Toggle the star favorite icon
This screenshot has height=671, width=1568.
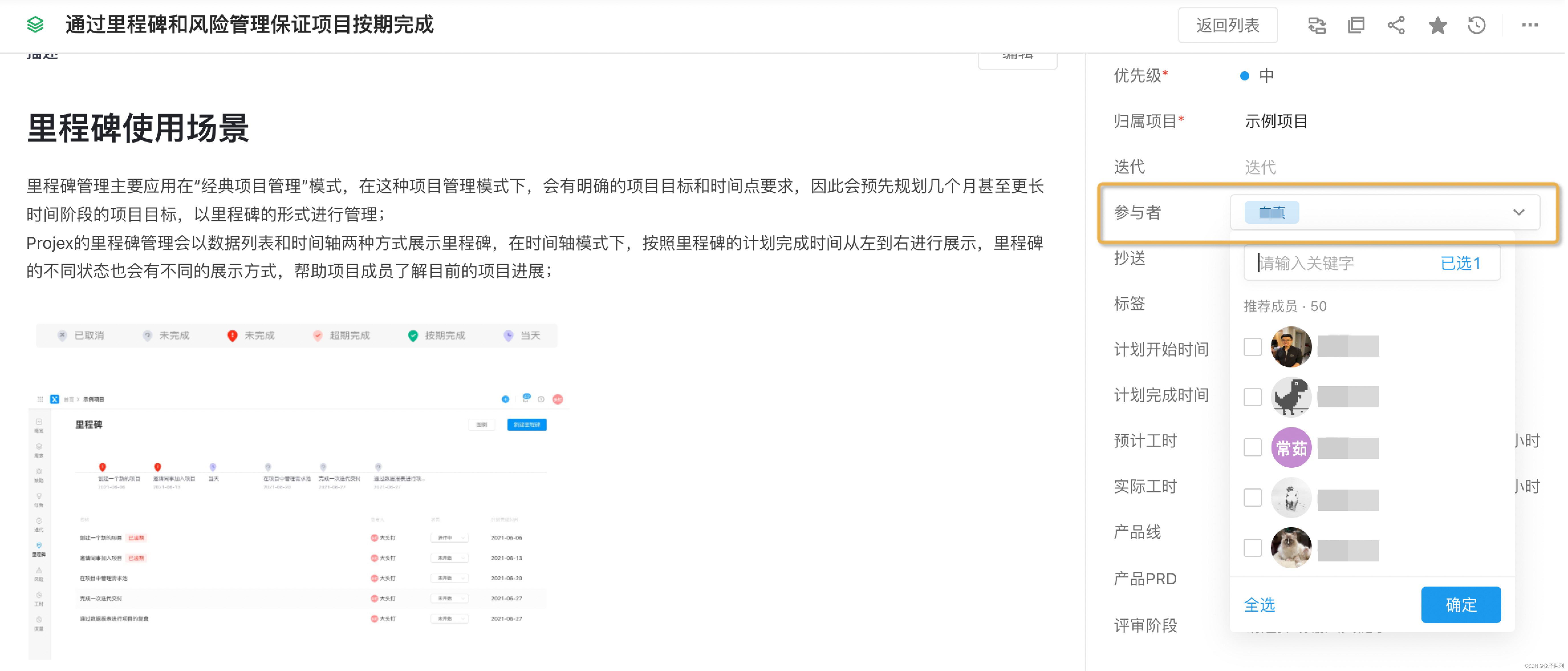(1437, 25)
